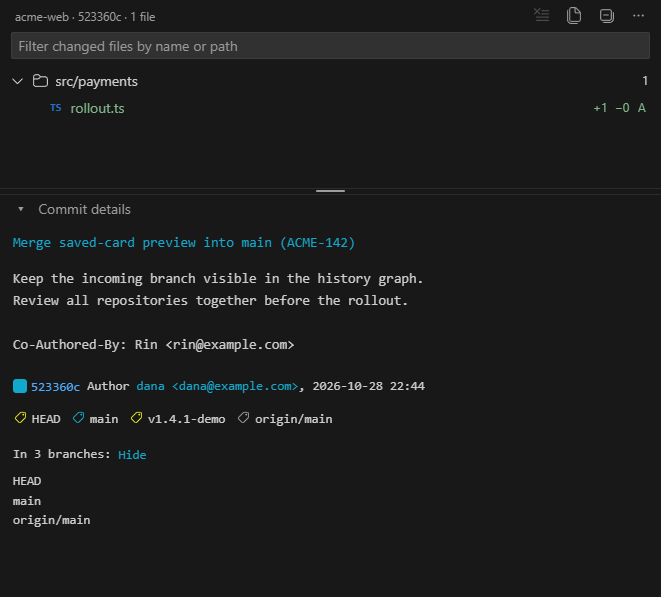Click the v1.4.1-demo tag label

[x=186, y=419]
